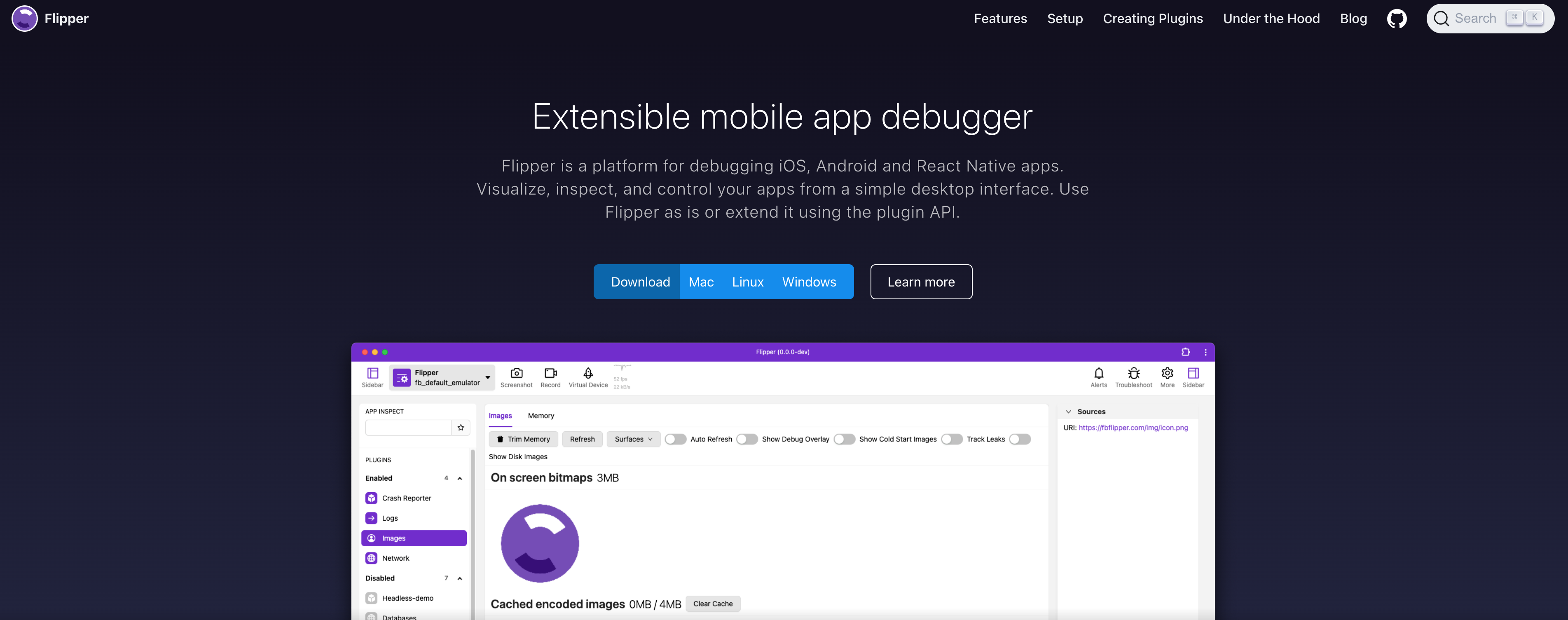The height and width of the screenshot is (620, 1568).
Task: Click the Screenshot camera icon
Action: click(516, 373)
